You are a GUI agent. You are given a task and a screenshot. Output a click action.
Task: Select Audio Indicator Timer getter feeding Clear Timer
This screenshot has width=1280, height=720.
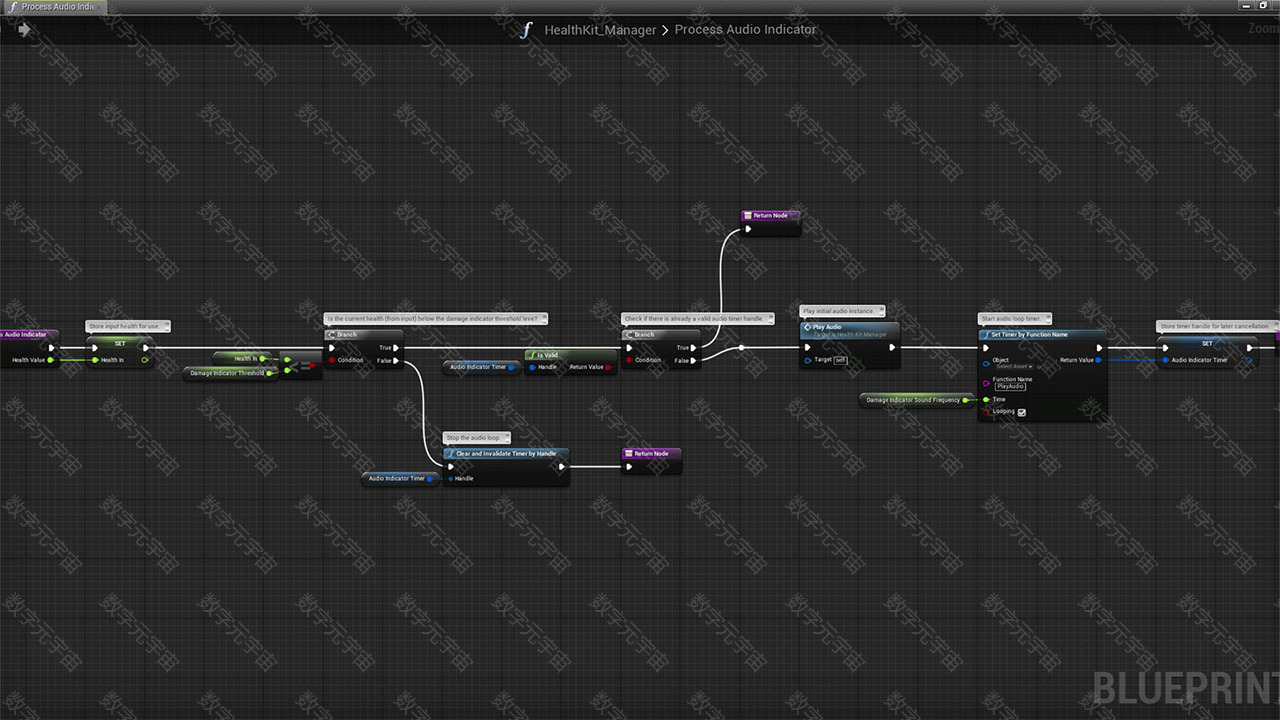click(x=400, y=479)
